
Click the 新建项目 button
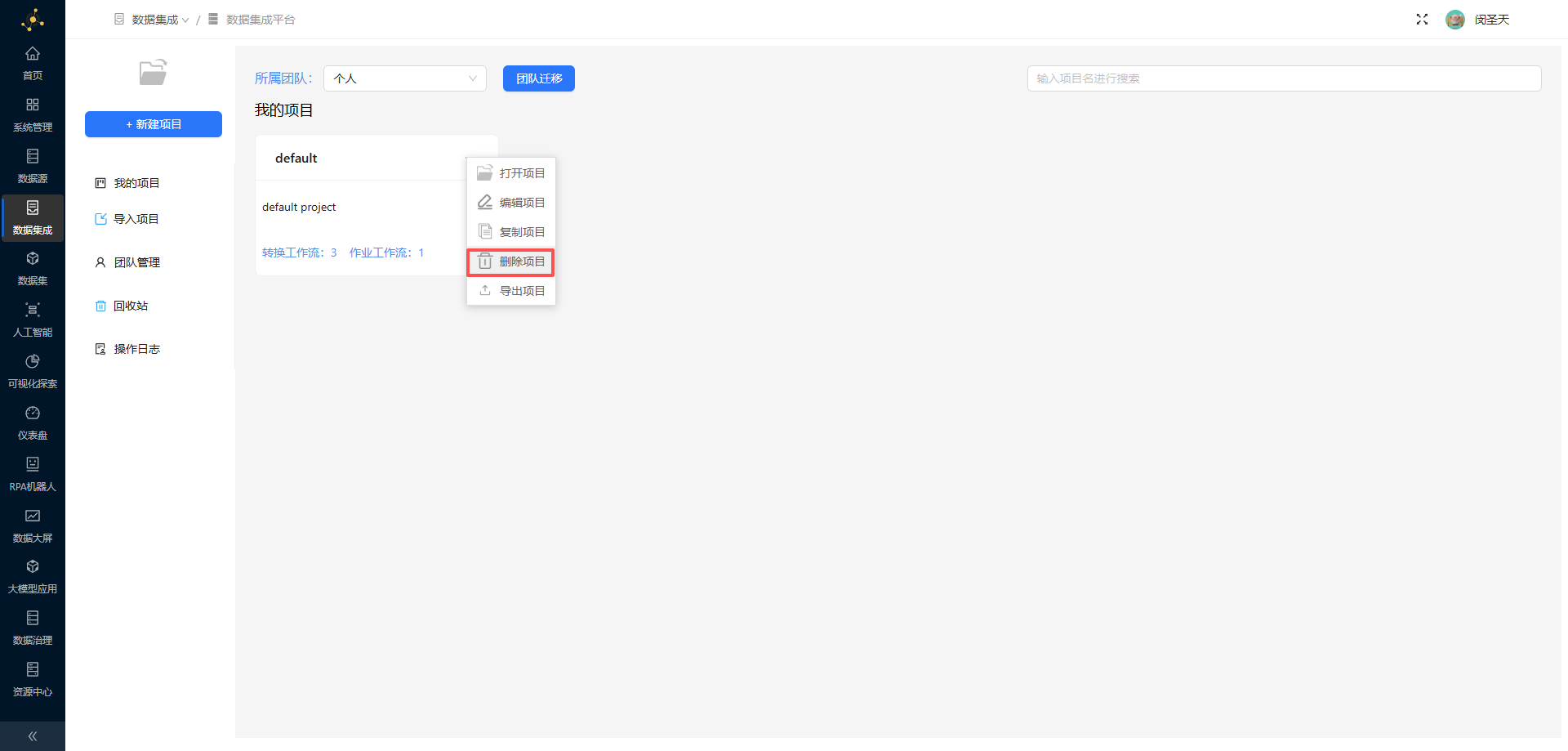(x=154, y=124)
